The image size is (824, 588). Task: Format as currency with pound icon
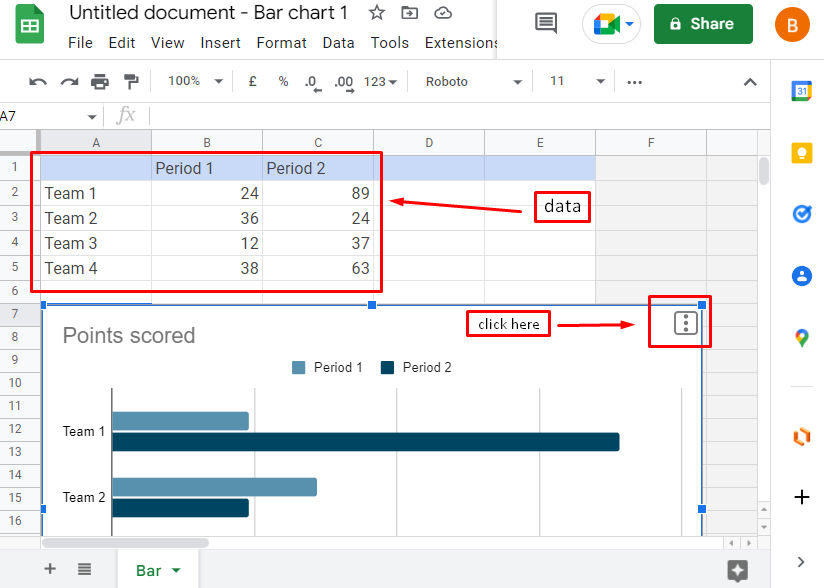click(252, 81)
